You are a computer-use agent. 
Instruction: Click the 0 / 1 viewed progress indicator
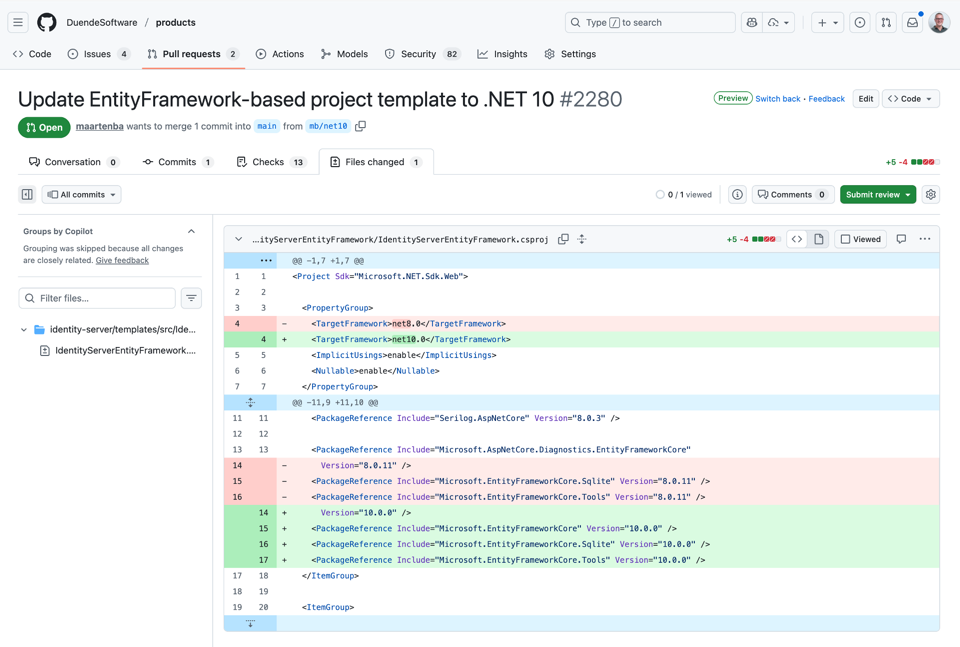click(683, 195)
